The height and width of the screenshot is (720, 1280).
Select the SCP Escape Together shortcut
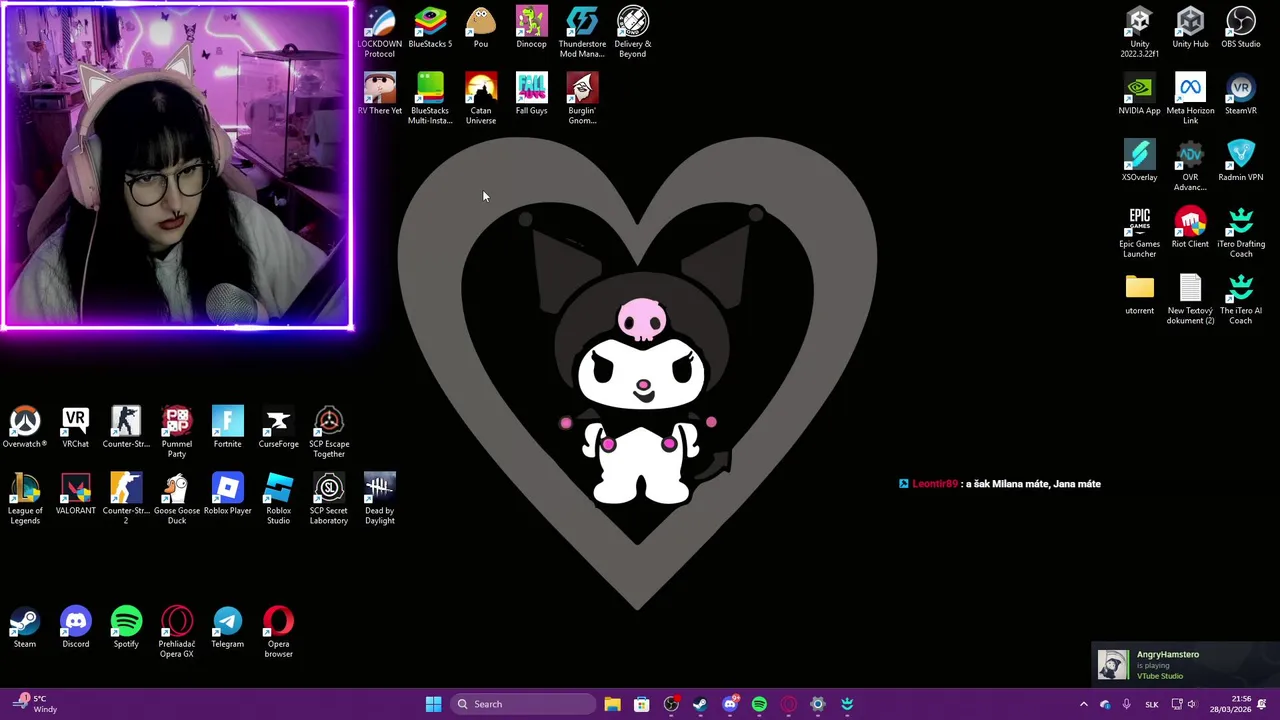329,432
